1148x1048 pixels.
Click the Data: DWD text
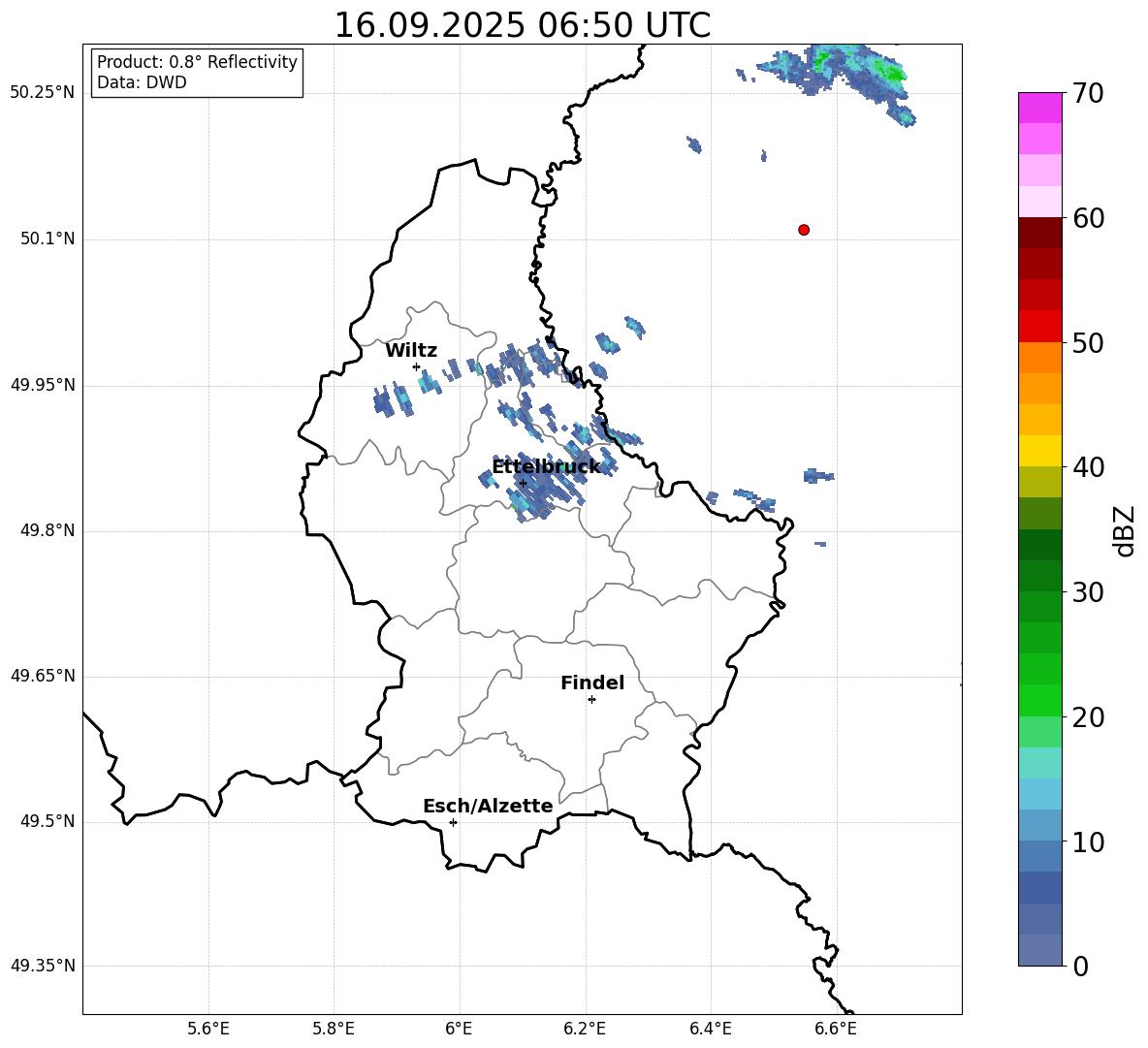(142, 82)
